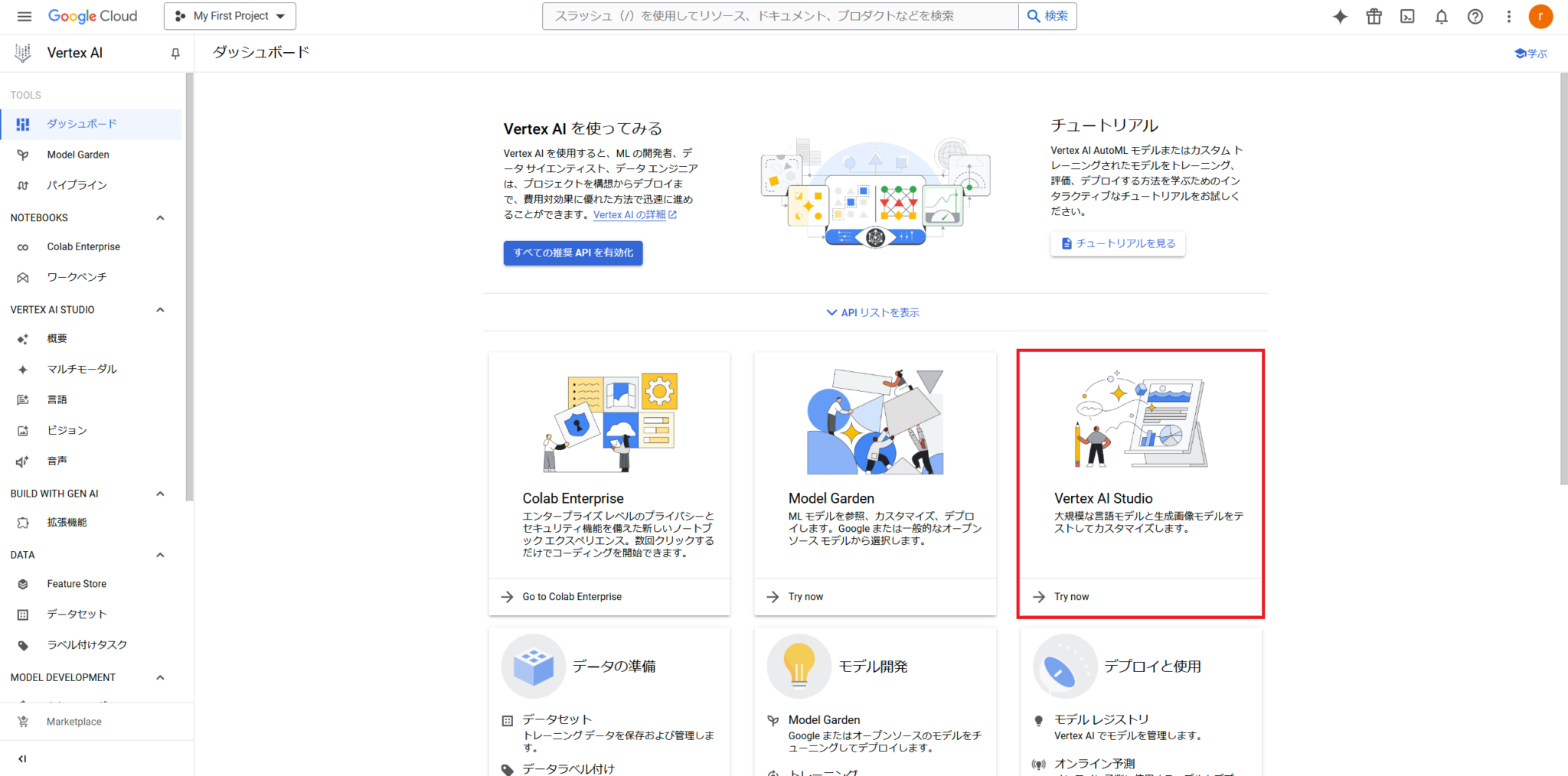
Task: Pin the Vertex AI product
Action: pyautogui.click(x=175, y=53)
